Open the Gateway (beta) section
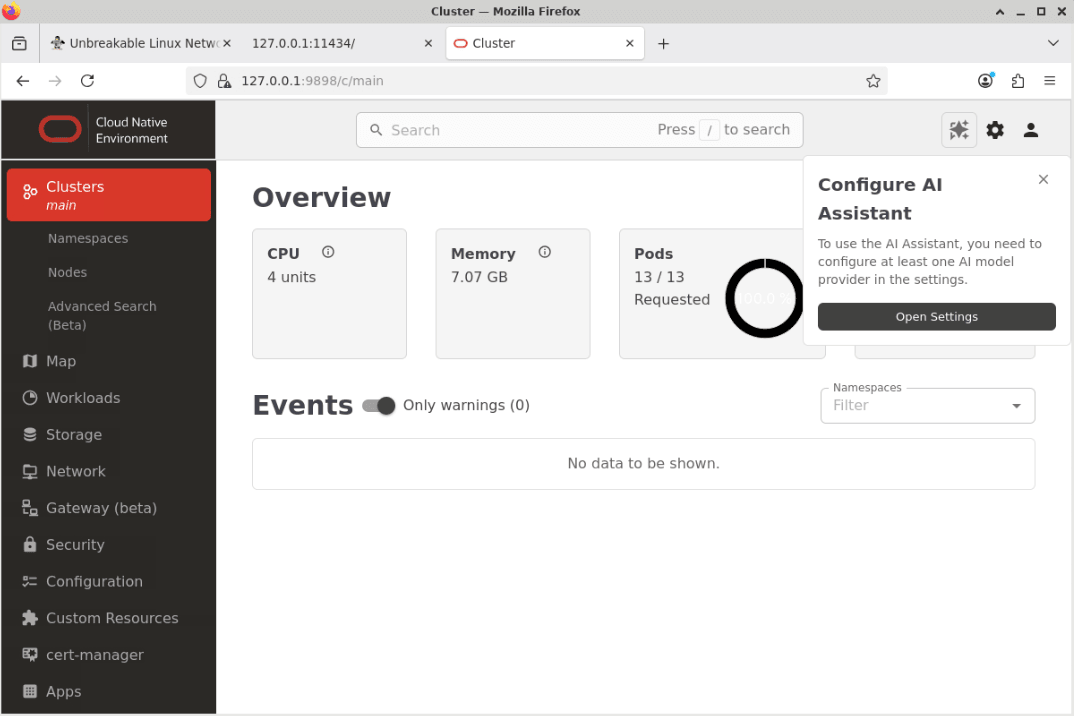This screenshot has width=1074, height=716. [x=101, y=508]
